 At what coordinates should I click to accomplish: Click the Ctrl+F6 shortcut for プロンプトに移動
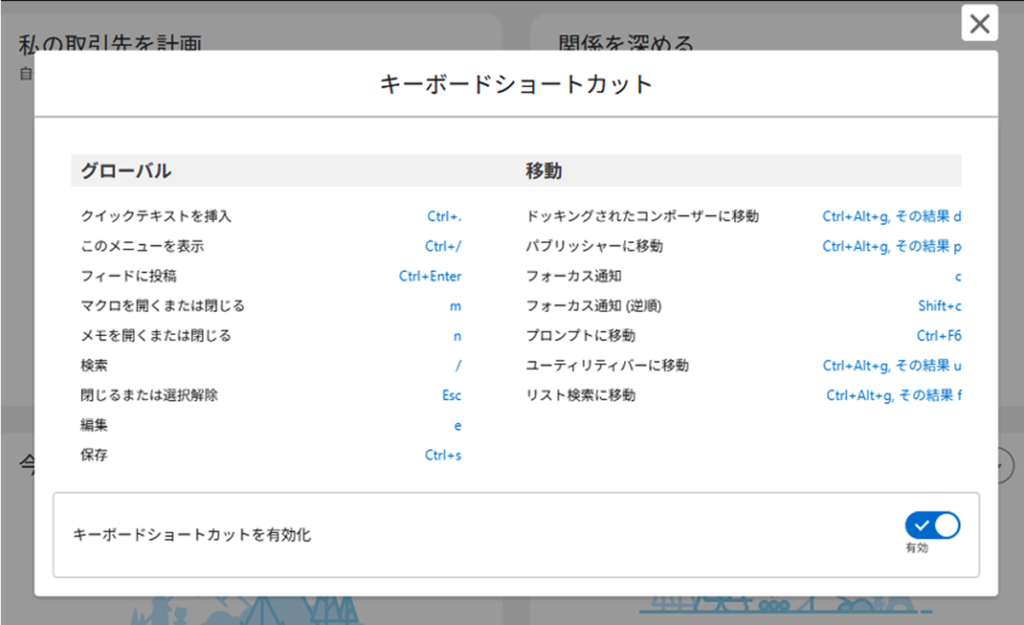(x=938, y=336)
